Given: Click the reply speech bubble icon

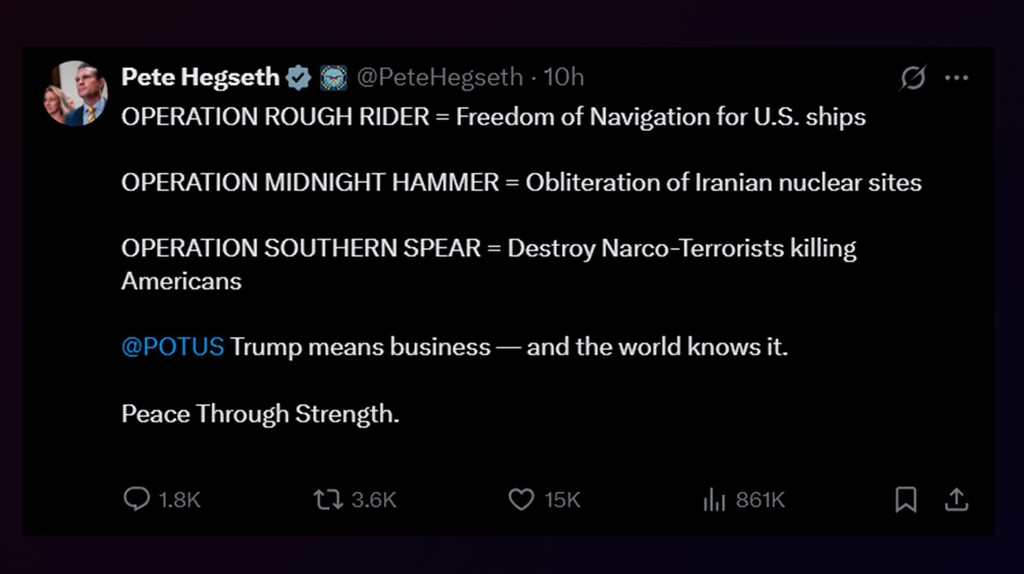Looking at the screenshot, I should 136,499.
